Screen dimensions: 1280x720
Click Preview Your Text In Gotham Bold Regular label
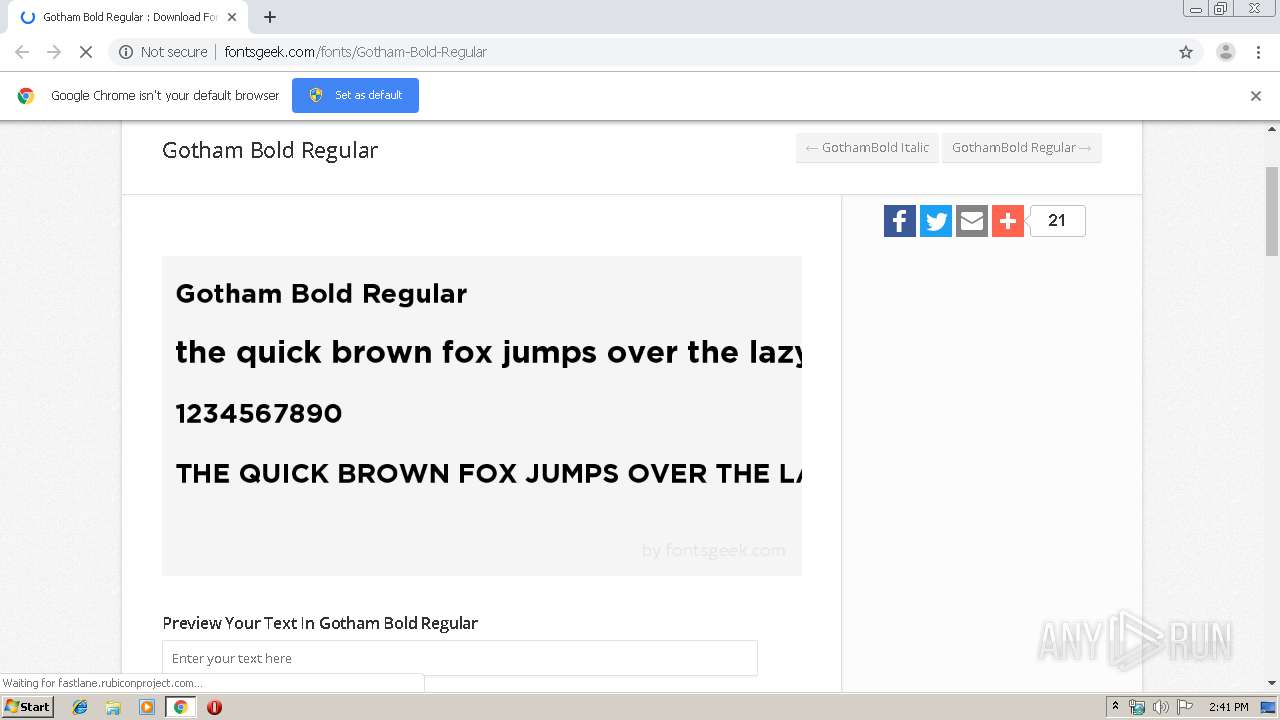click(x=320, y=623)
